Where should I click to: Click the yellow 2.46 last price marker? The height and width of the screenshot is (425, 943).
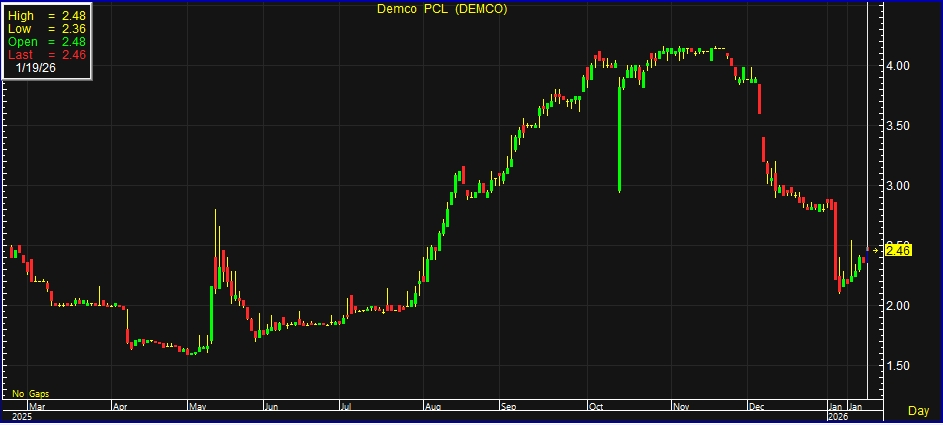pyautogui.click(x=898, y=250)
